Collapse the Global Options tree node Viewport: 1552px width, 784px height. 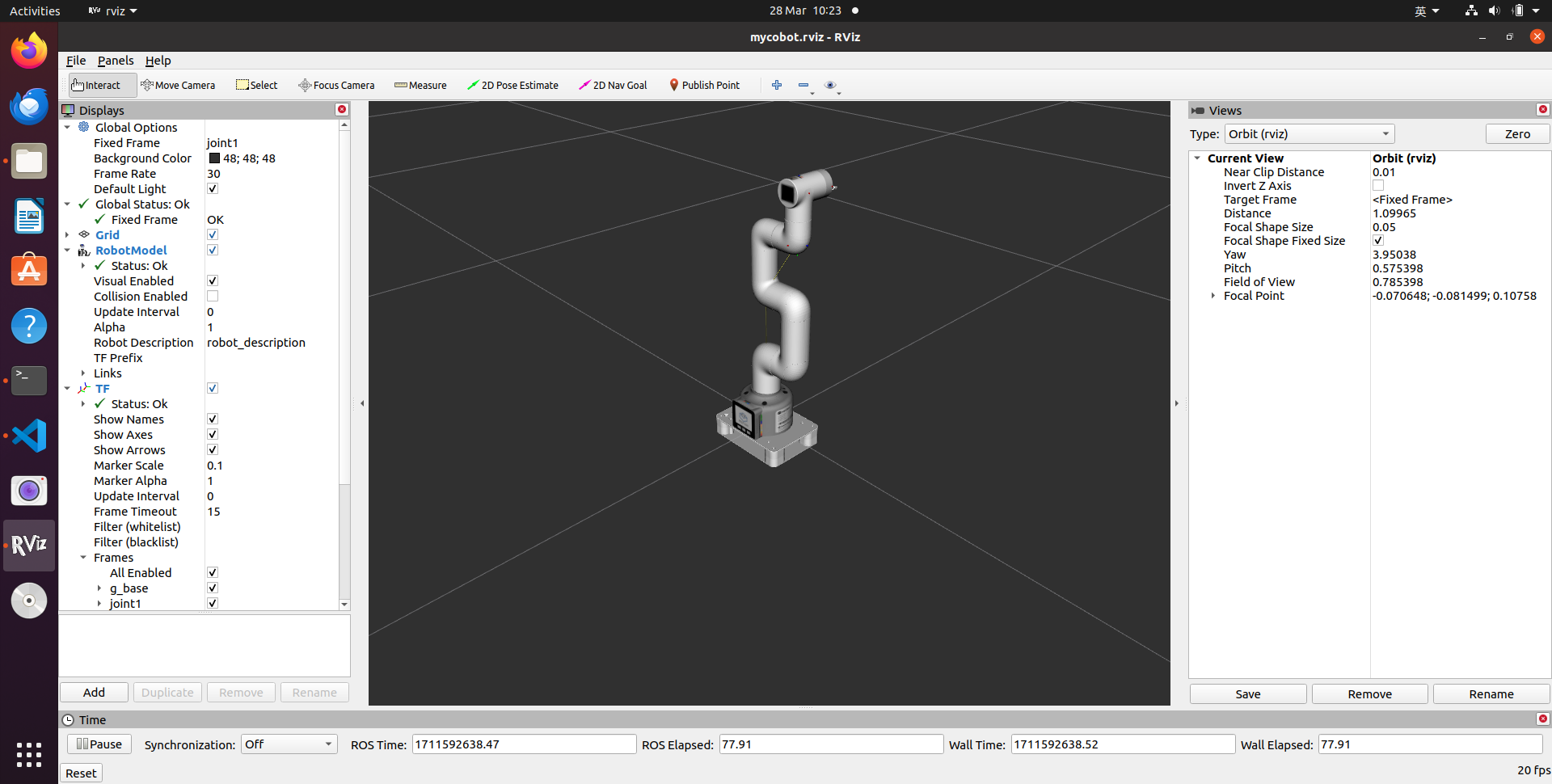67,127
